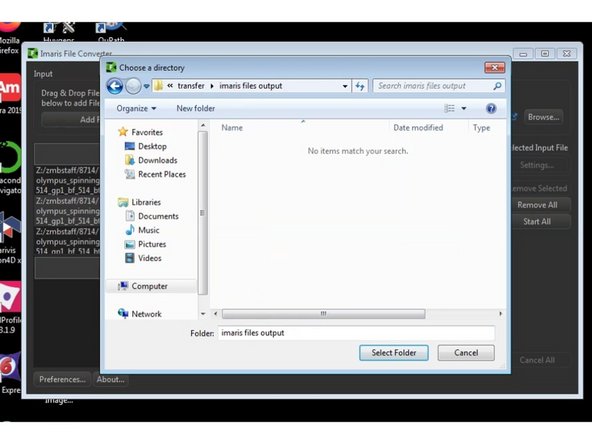Screen dimensions: 592x444
Task: Click 'transfer' in the address breadcrumb
Action: coord(191,86)
